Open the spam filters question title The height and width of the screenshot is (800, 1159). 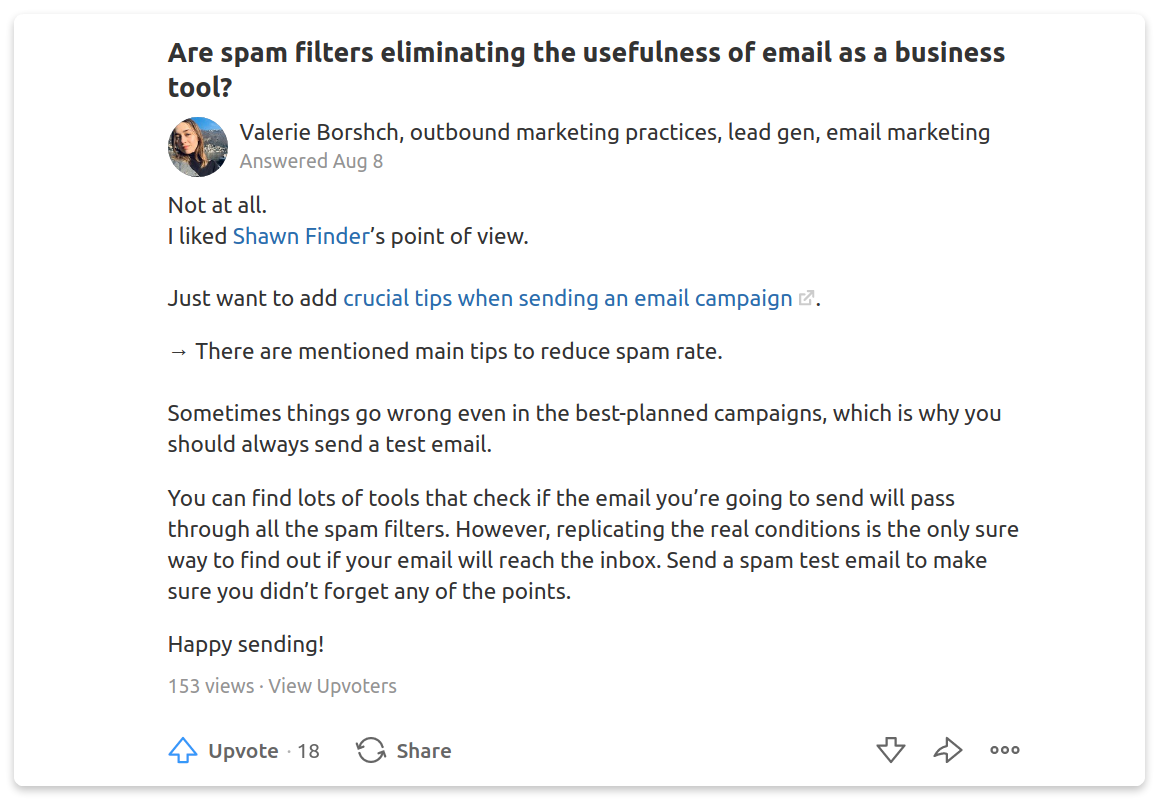586,70
